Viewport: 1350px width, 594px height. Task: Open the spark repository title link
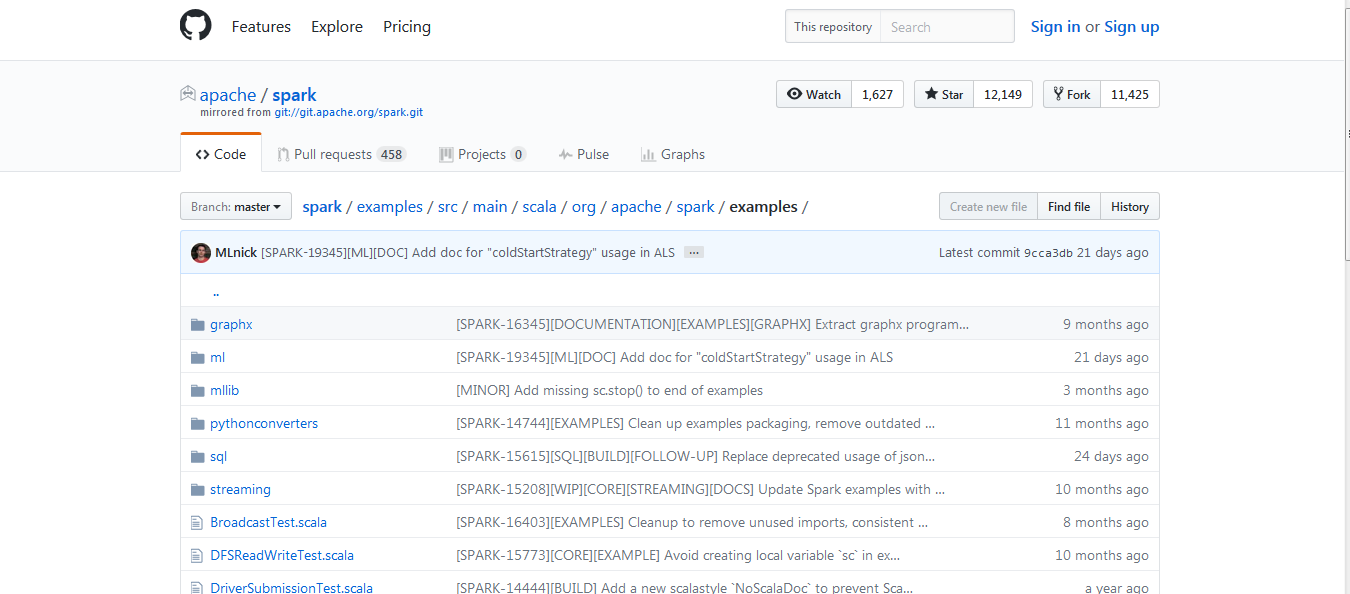[294, 95]
